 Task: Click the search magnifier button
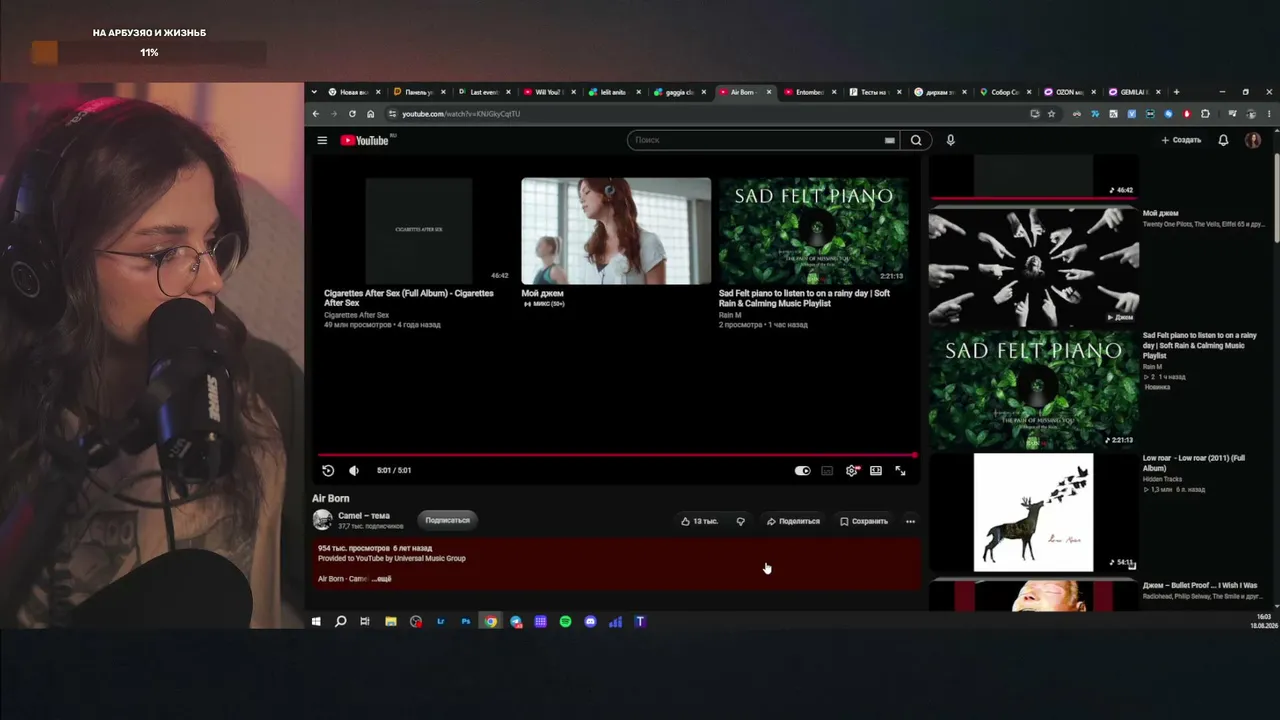(x=916, y=140)
